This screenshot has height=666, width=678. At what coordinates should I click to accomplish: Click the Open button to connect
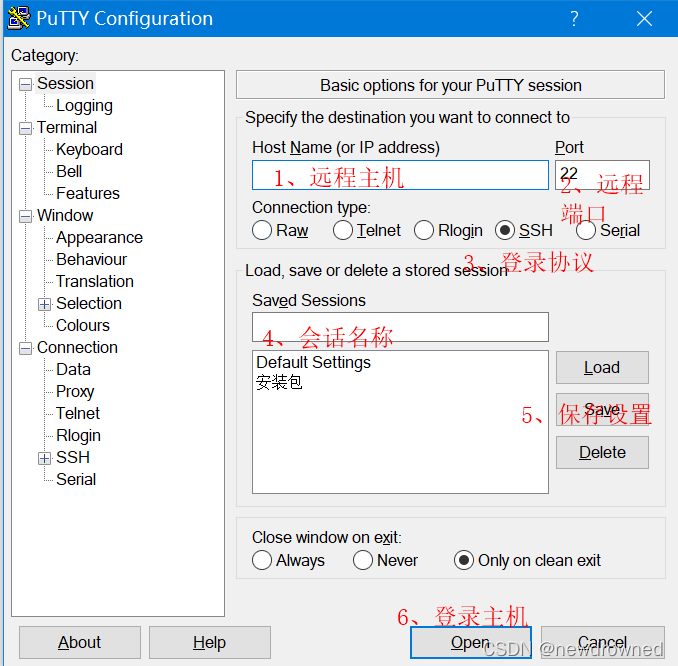(x=471, y=643)
